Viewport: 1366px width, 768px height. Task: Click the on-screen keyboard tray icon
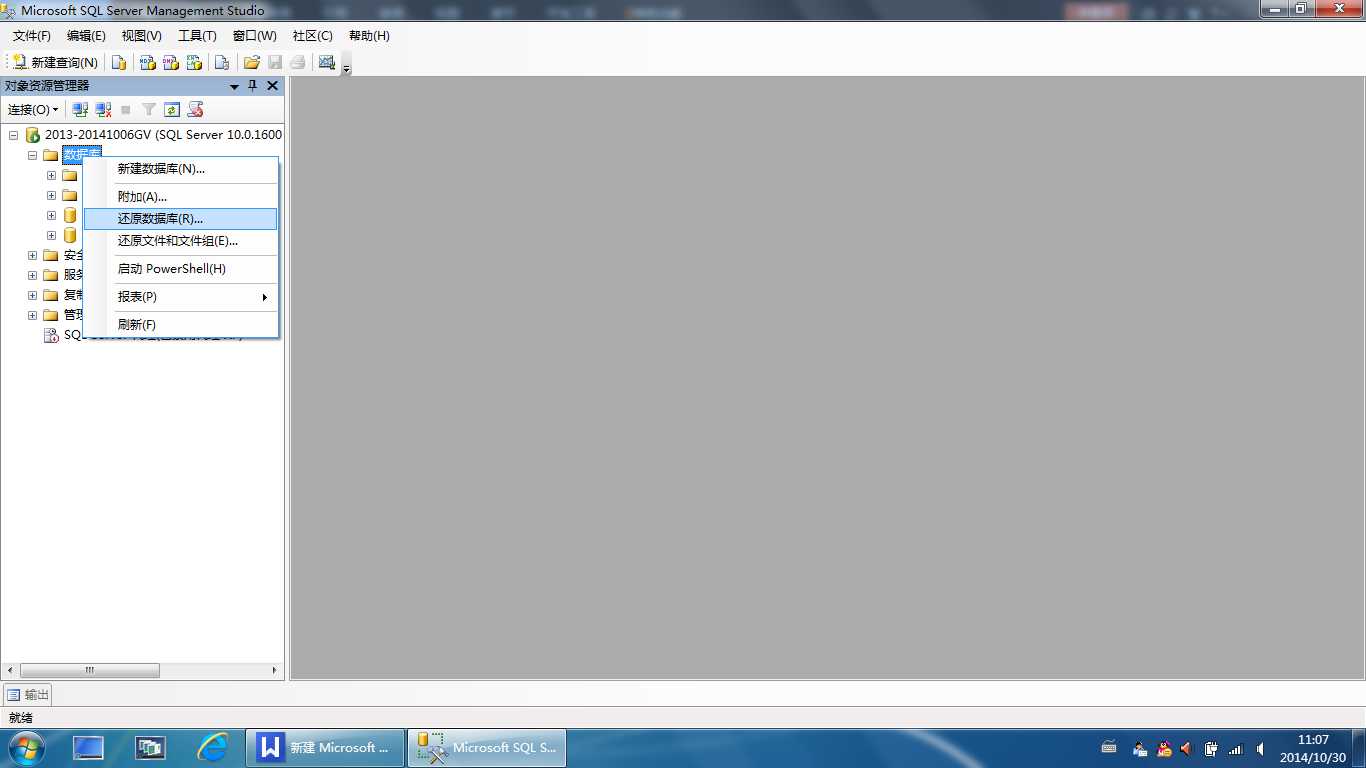click(1109, 747)
